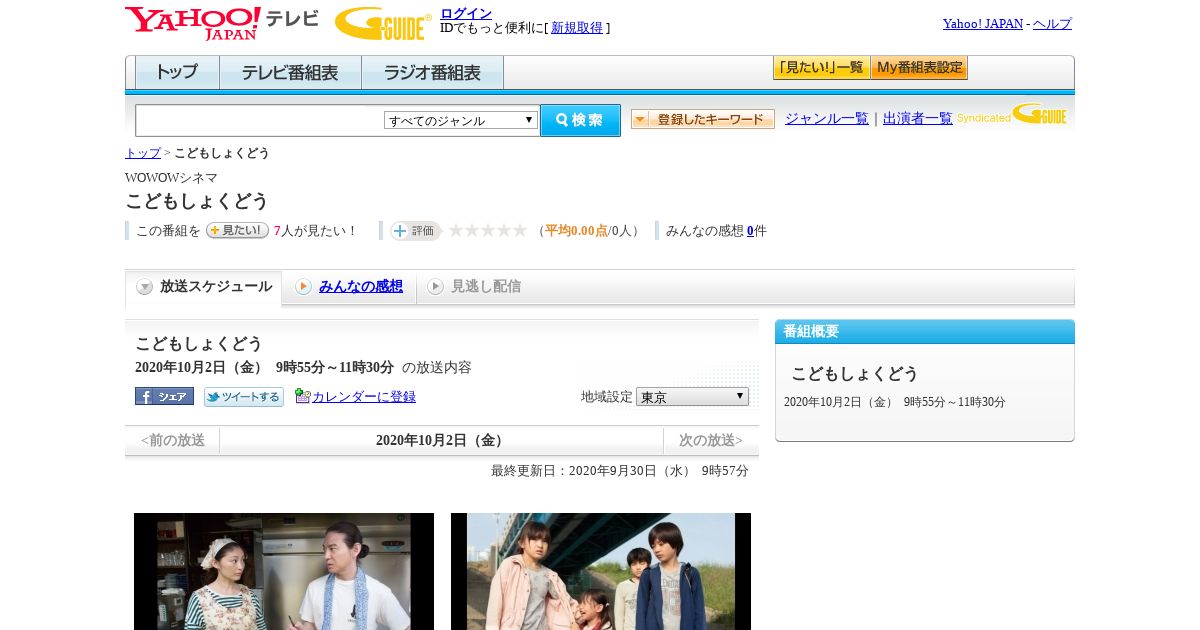The height and width of the screenshot is (630, 1200).
Task: Click the 次の放送 button
Action: [711, 440]
